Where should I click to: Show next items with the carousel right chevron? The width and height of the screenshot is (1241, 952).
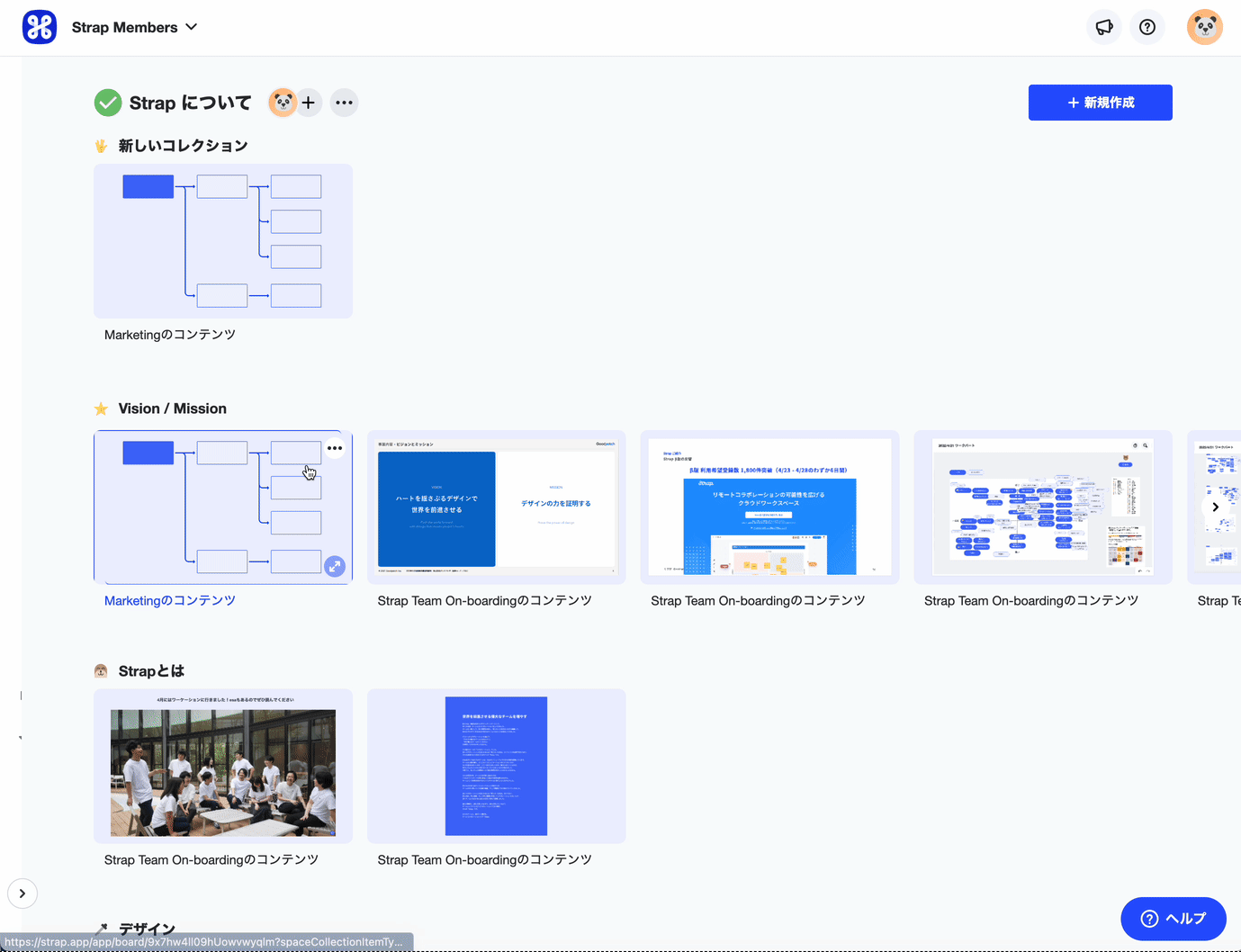1215,507
